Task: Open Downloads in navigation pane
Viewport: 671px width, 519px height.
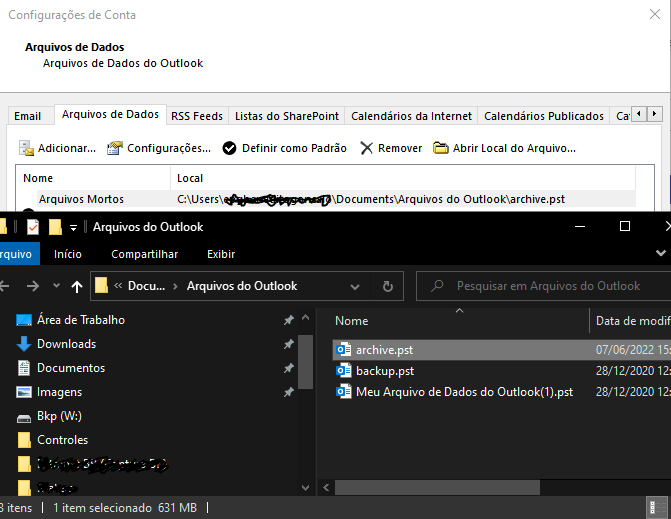Action: click(x=66, y=344)
